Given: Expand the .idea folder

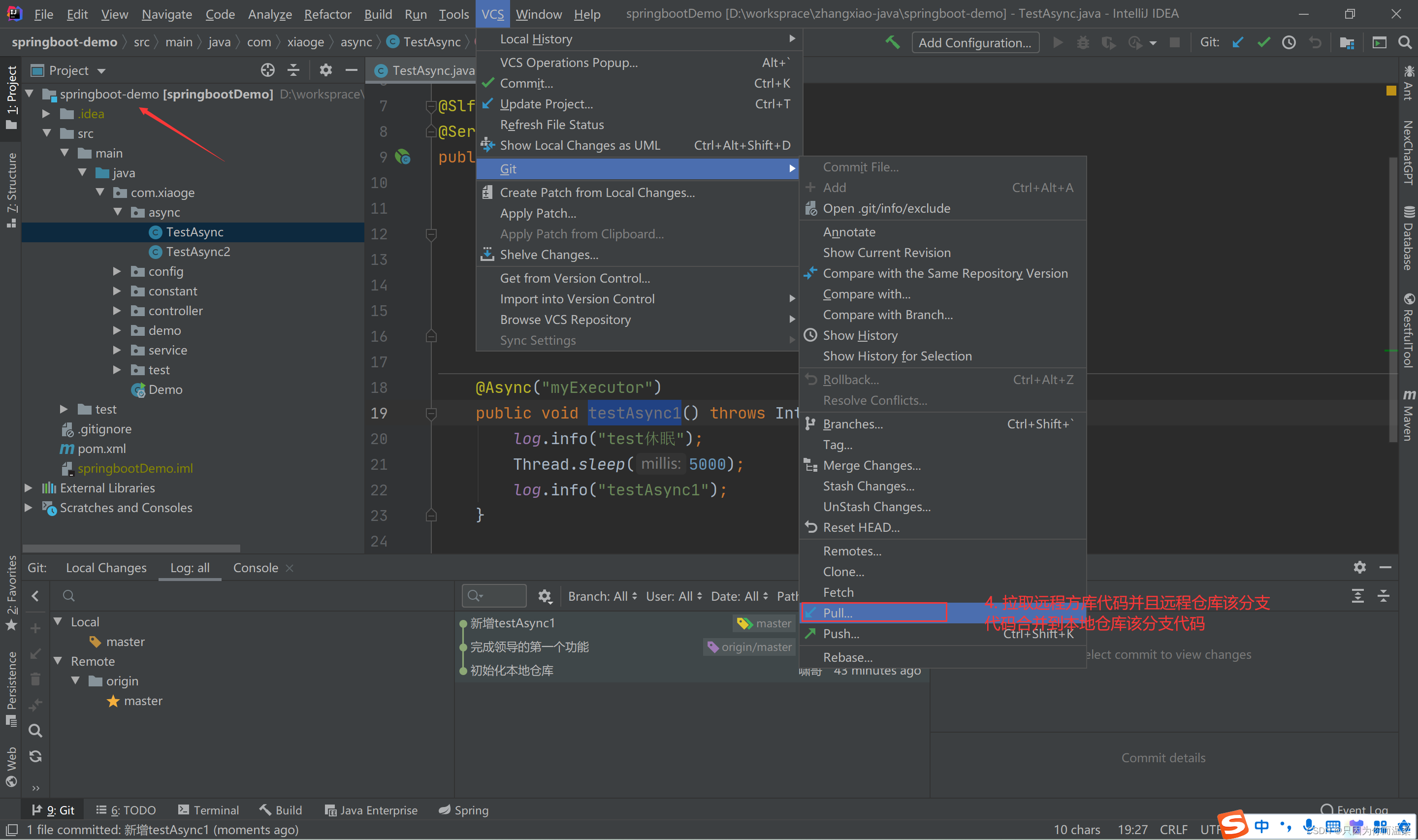Looking at the screenshot, I should (x=47, y=114).
